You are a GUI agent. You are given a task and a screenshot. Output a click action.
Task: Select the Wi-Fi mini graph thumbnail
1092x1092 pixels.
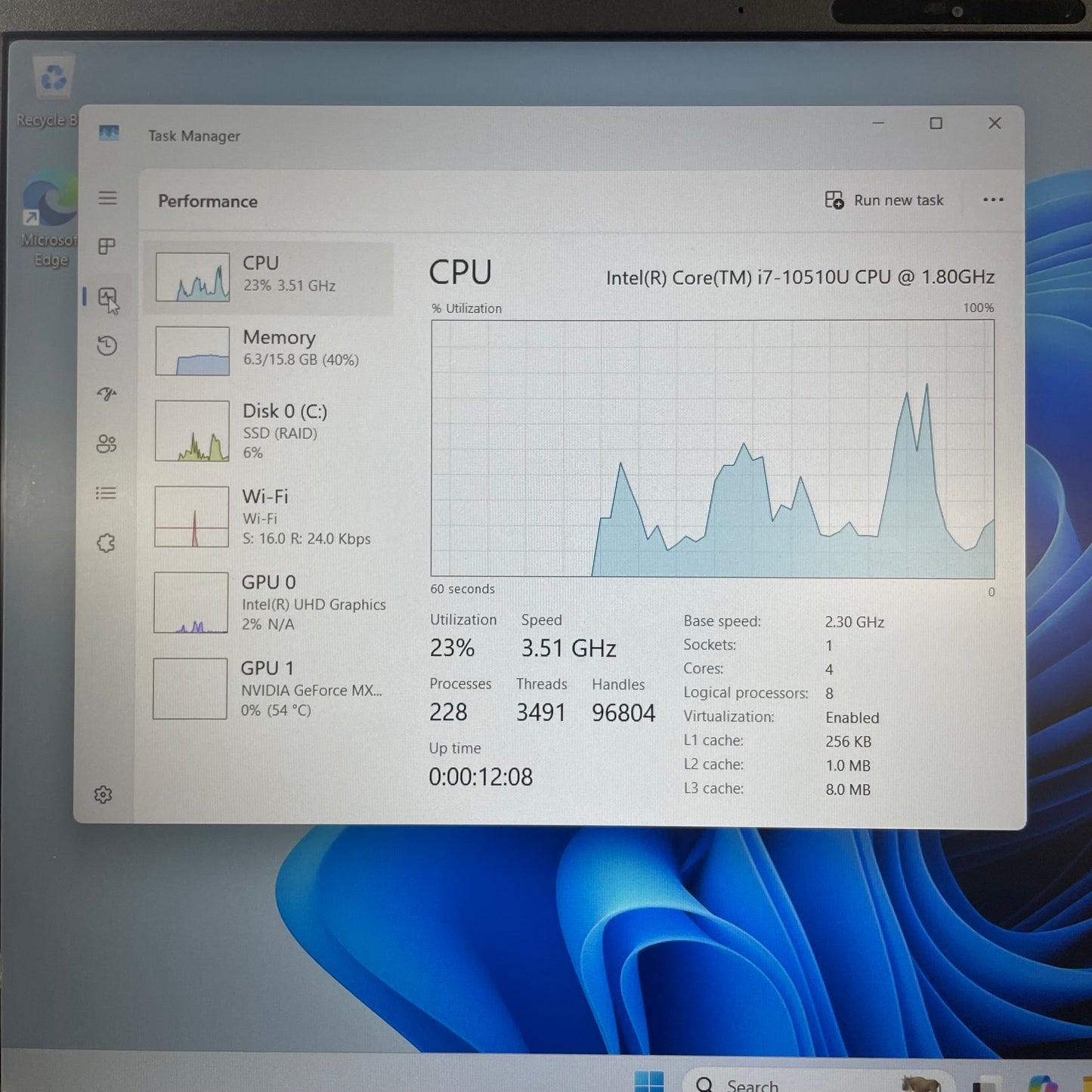click(192, 516)
